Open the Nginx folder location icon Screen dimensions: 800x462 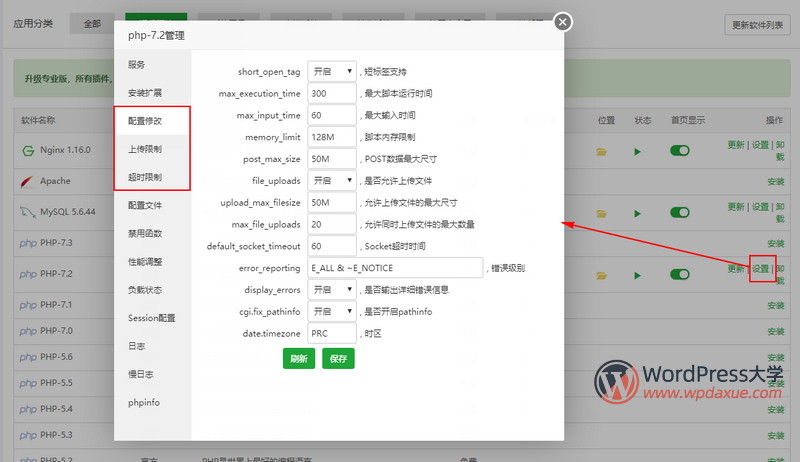point(602,151)
